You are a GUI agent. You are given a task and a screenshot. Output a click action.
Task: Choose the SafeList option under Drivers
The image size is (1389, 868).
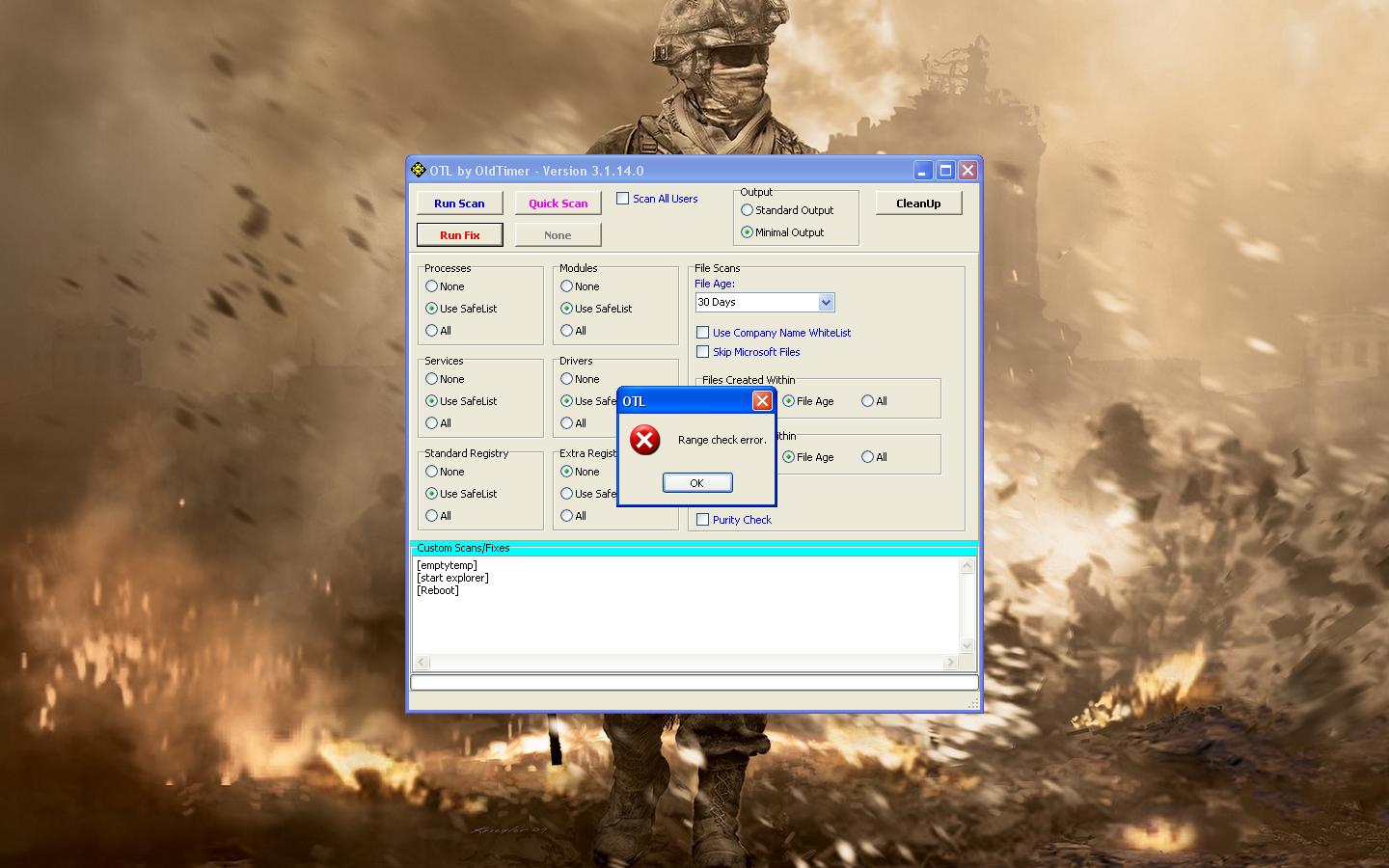[566, 401]
